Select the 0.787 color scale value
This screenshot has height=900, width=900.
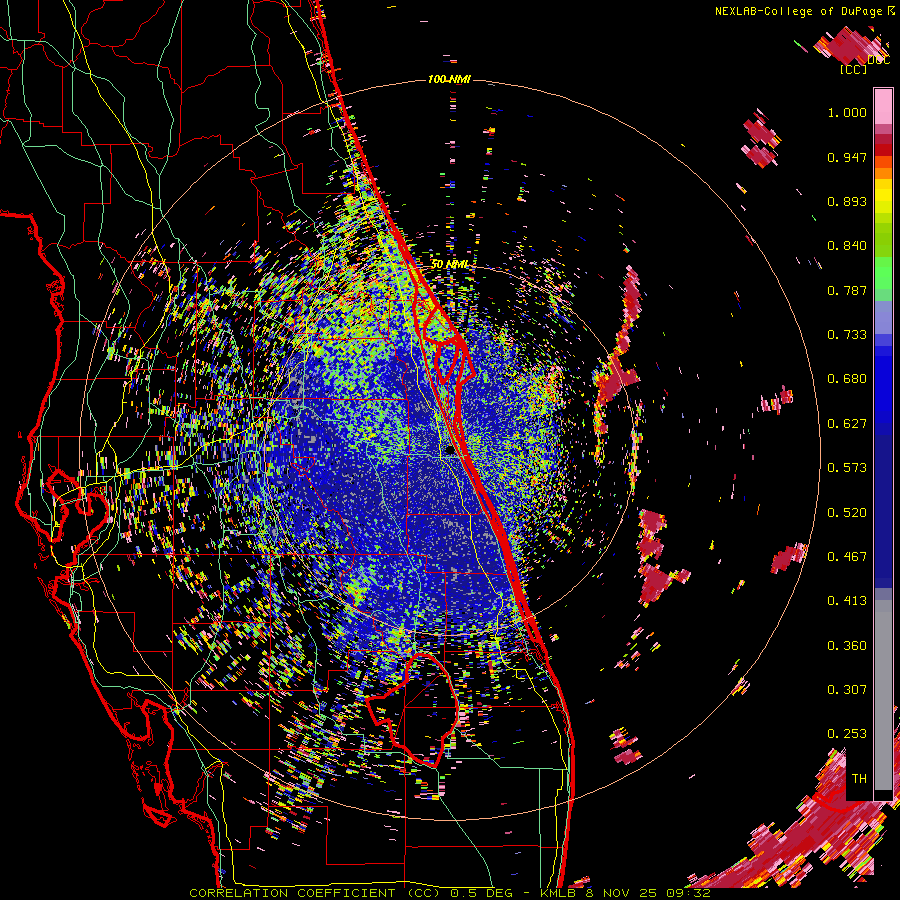click(x=847, y=290)
